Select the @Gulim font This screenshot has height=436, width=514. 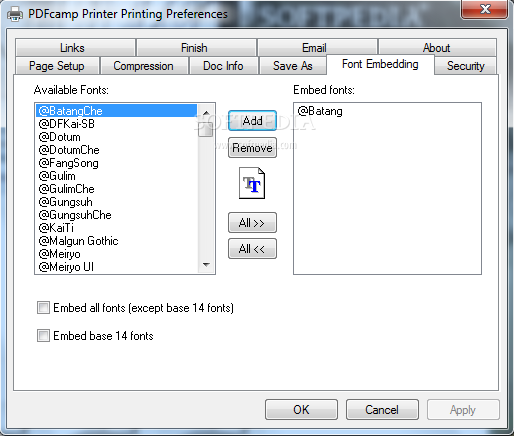click(x=117, y=176)
